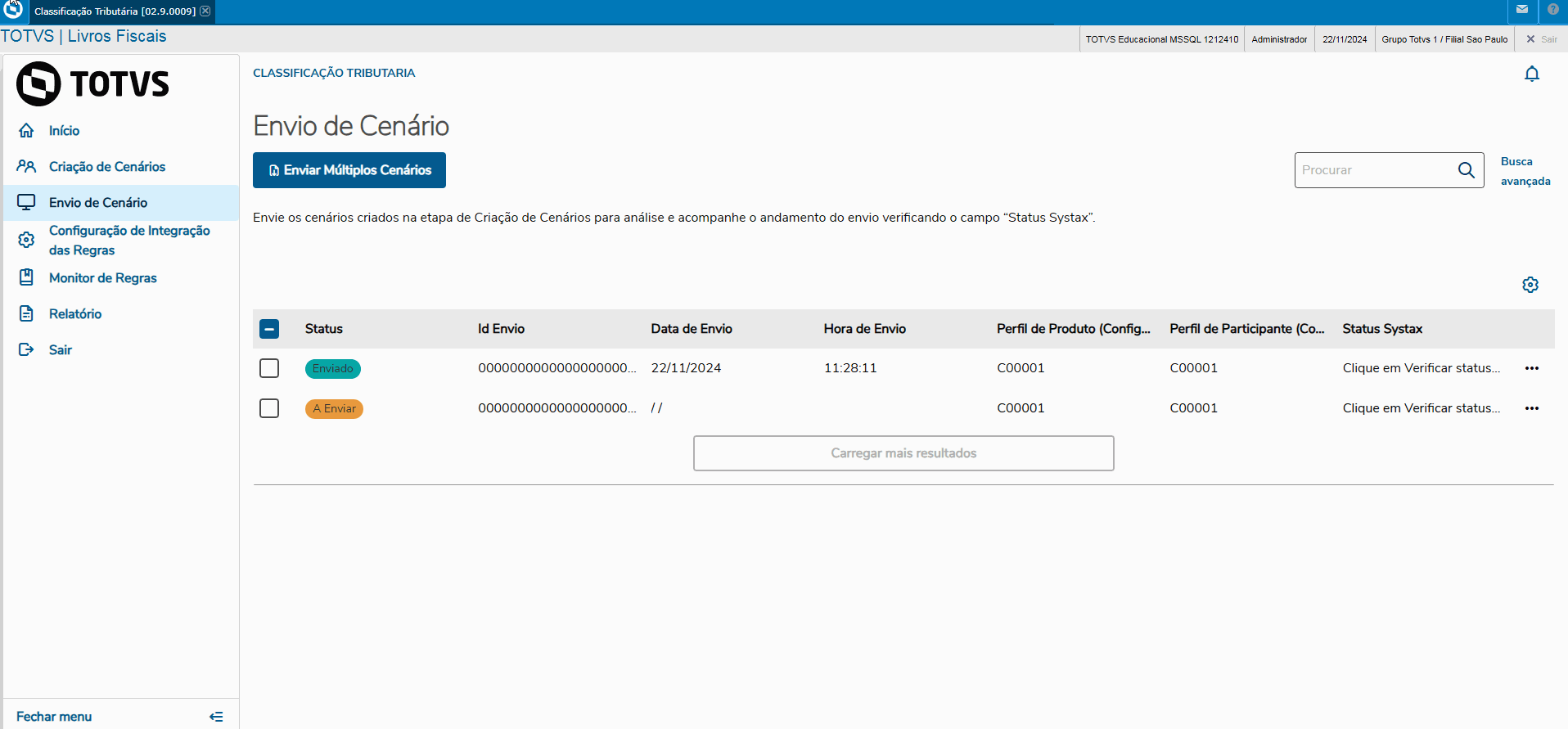Image resolution: width=1568 pixels, height=729 pixels.
Task: Click the date 22/11/2024 in the table
Action: pyautogui.click(x=687, y=368)
